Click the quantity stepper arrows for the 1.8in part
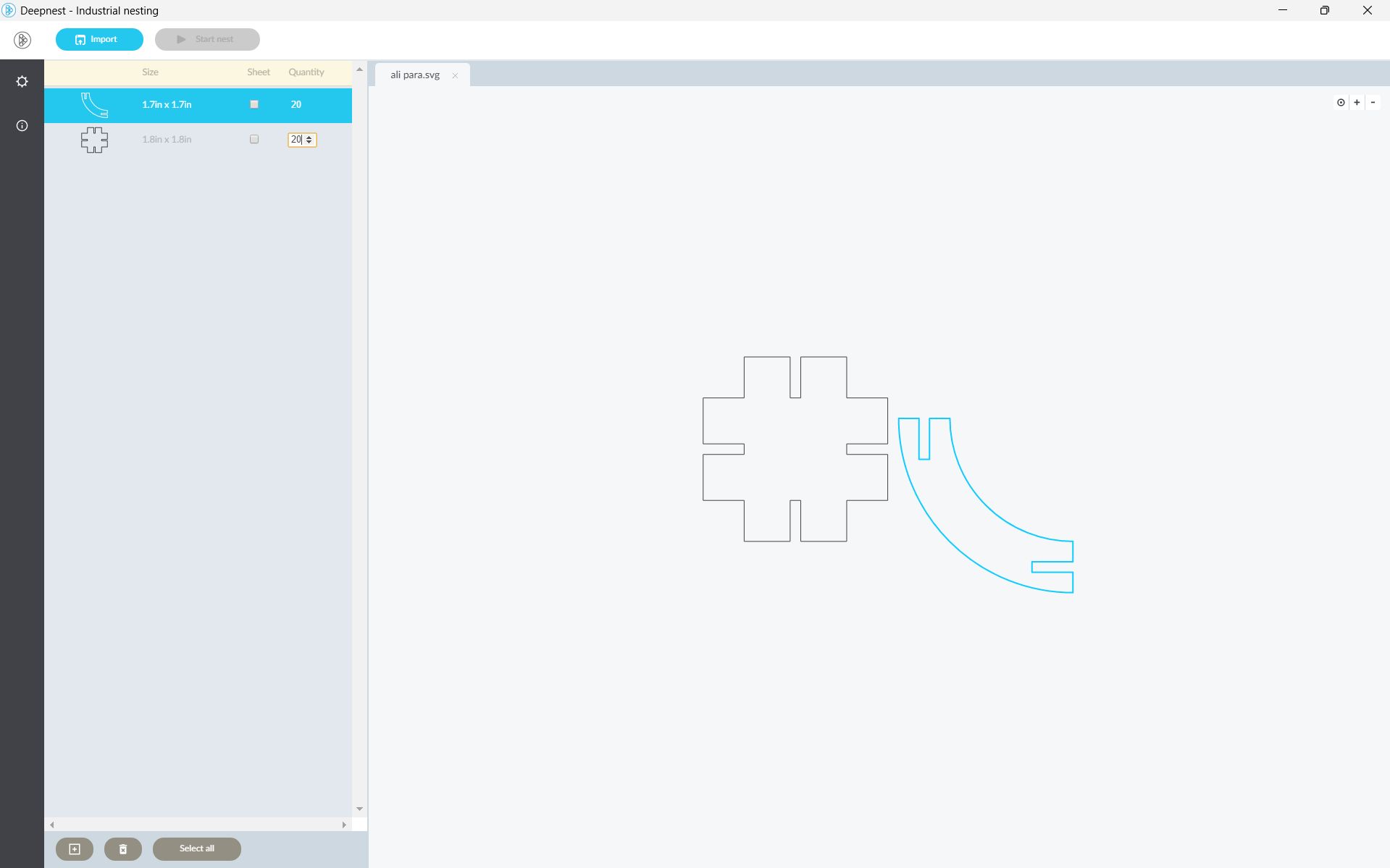The image size is (1390, 868). coord(309,140)
